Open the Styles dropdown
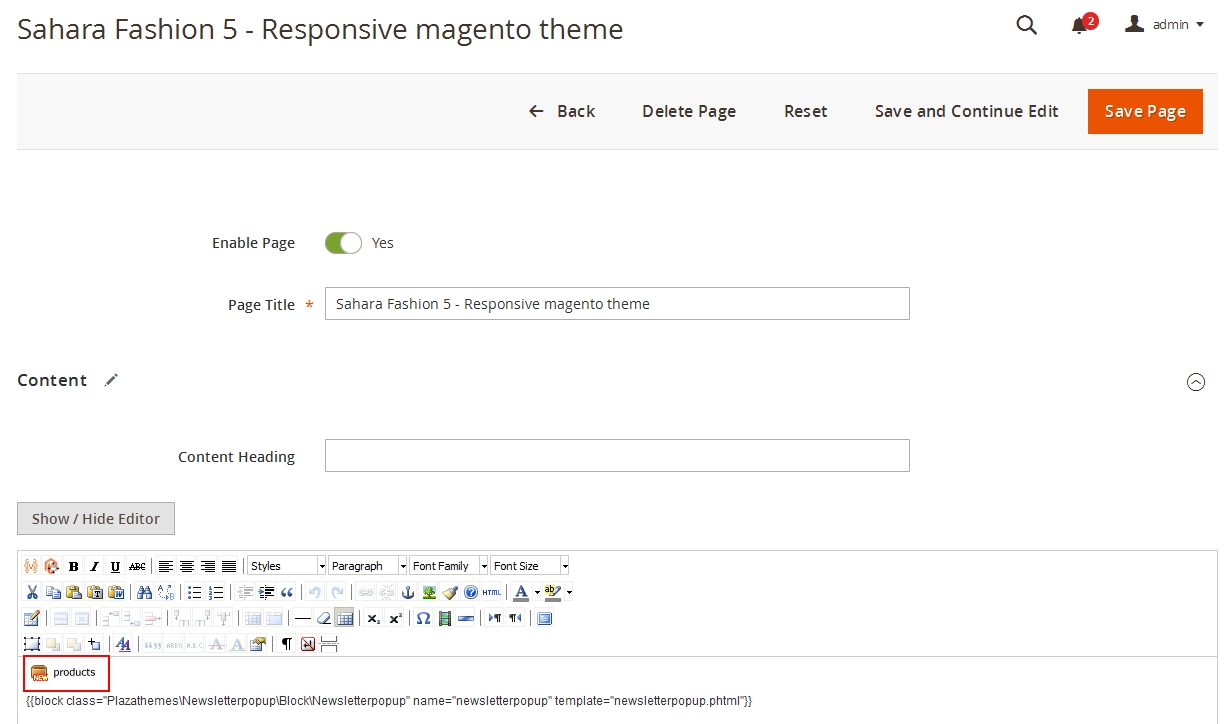Viewport: 1232px width, 724px height. pyautogui.click(x=287, y=566)
